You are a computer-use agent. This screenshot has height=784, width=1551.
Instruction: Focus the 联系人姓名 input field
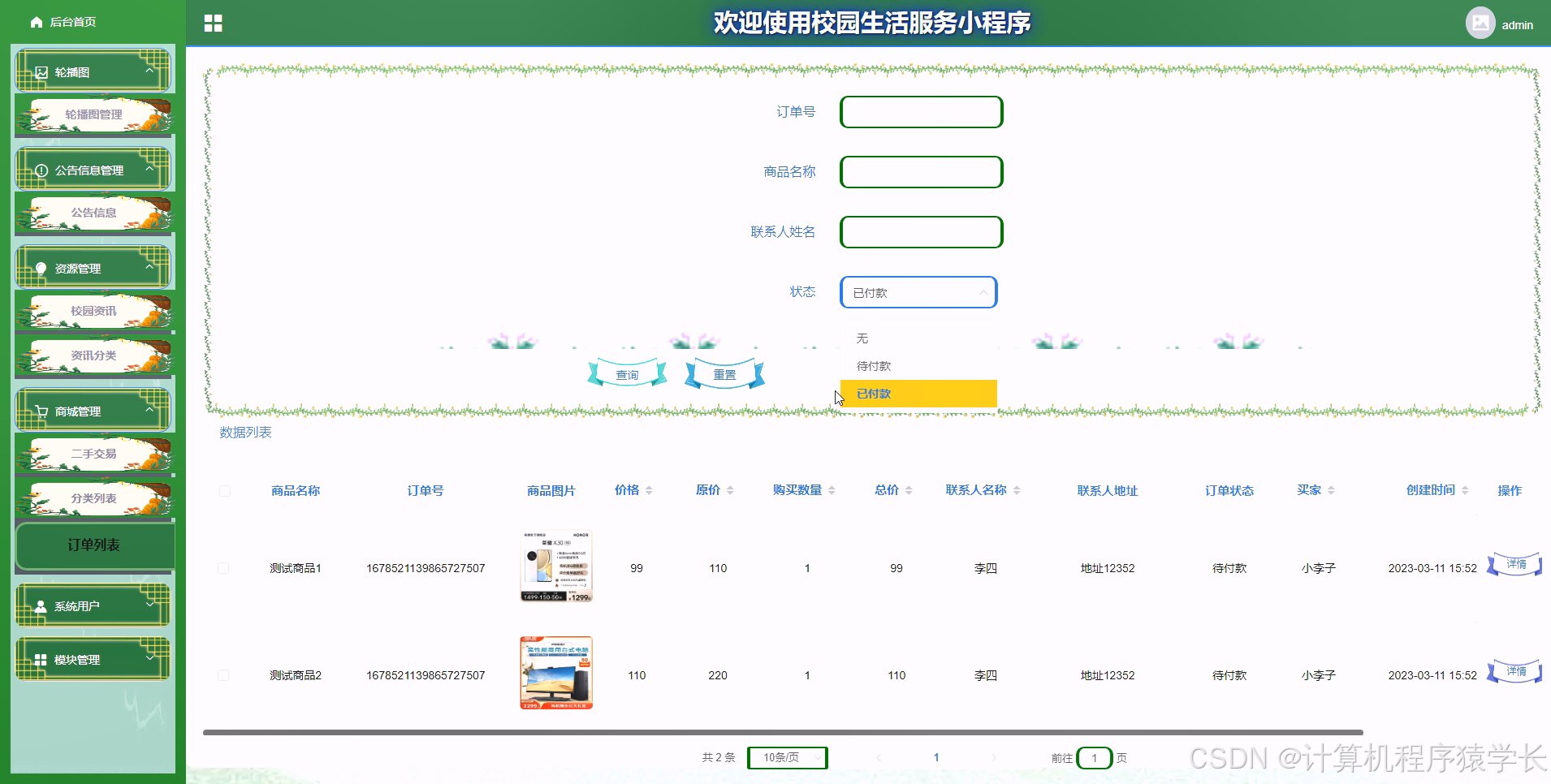922,232
